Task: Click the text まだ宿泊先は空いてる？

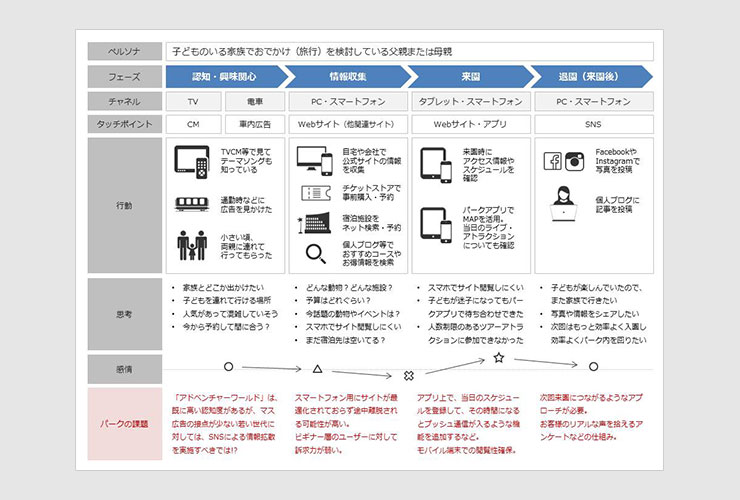Action: (345, 340)
